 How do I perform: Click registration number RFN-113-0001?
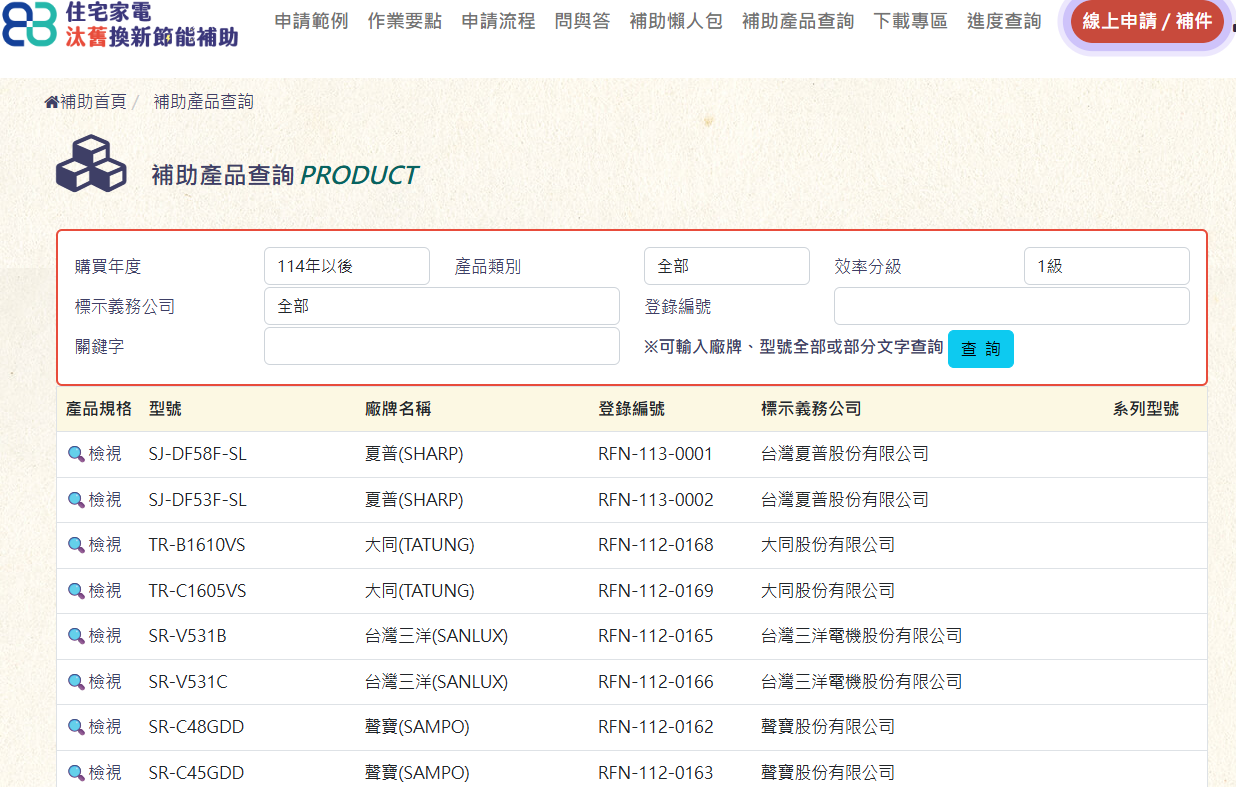pyautogui.click(x=656, y=454)
